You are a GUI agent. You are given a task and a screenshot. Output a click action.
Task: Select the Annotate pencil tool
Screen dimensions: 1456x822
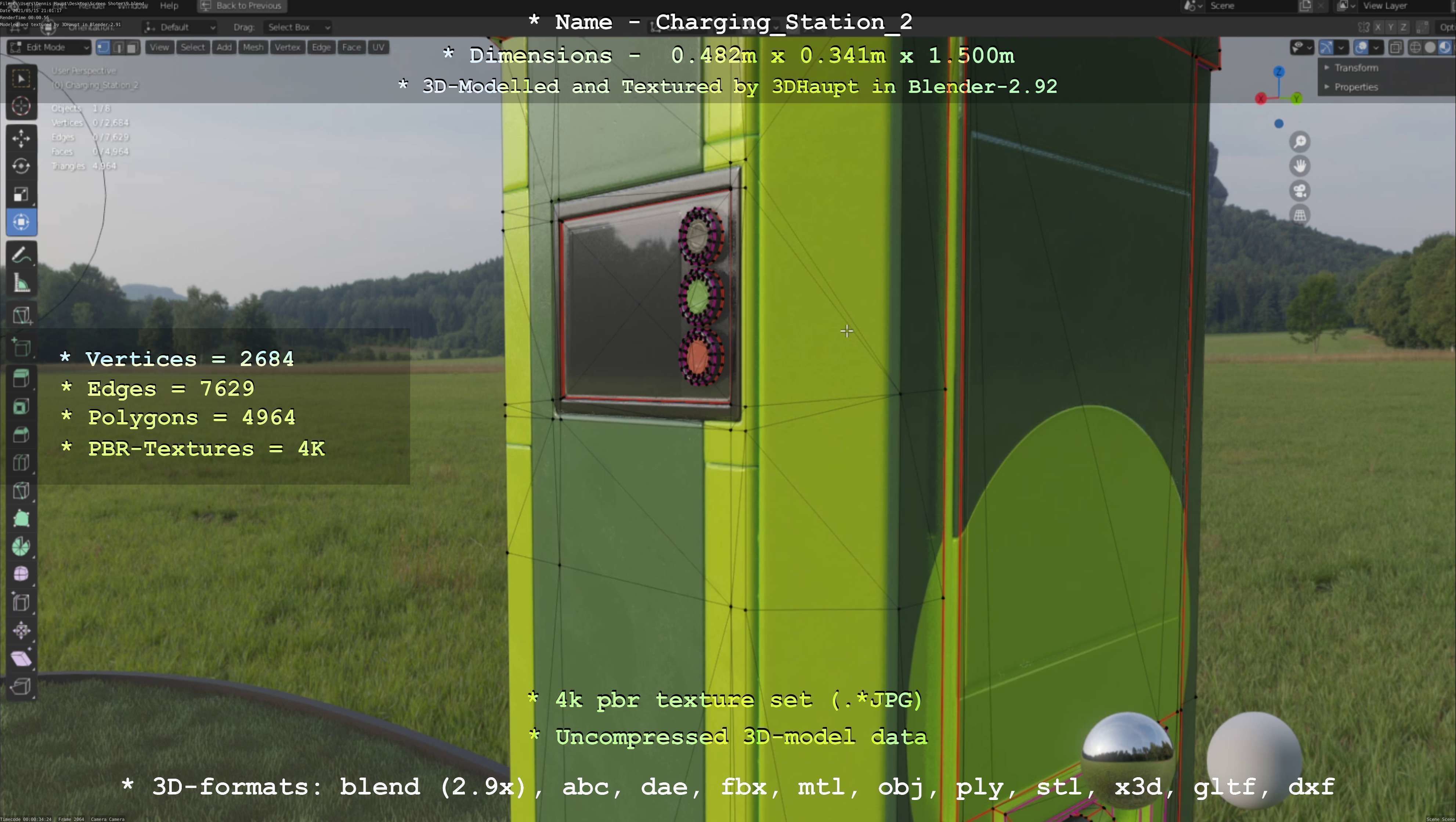[x=21, y=256]
